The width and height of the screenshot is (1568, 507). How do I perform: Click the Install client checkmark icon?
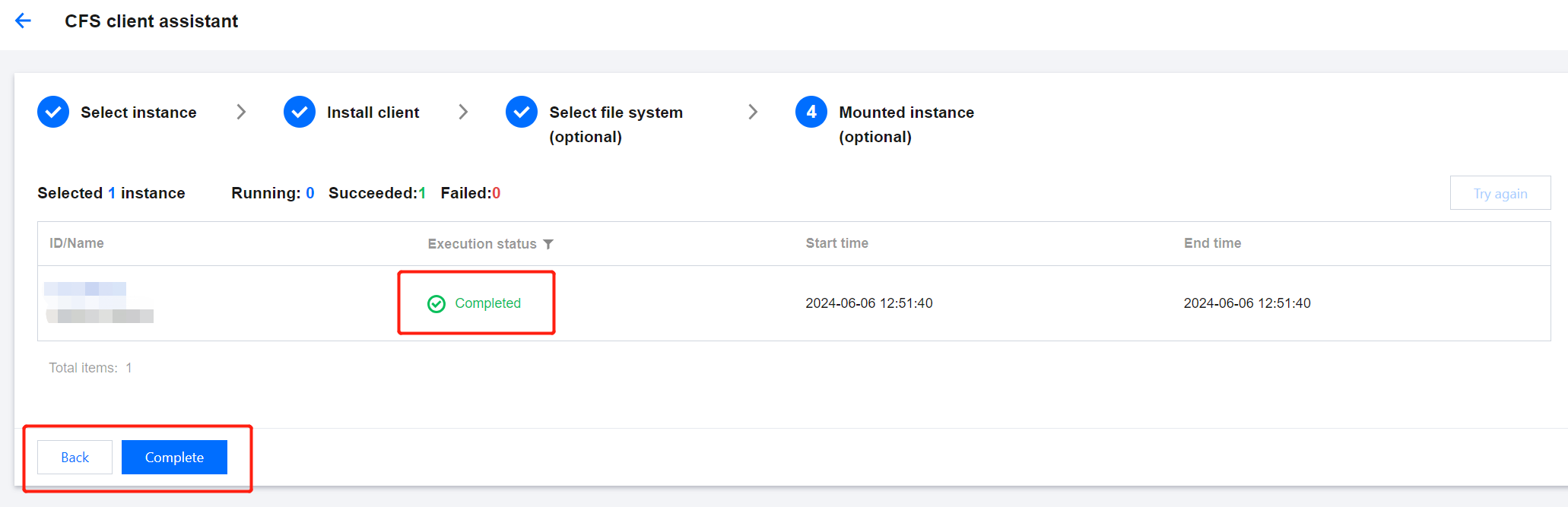coord(300,112)
